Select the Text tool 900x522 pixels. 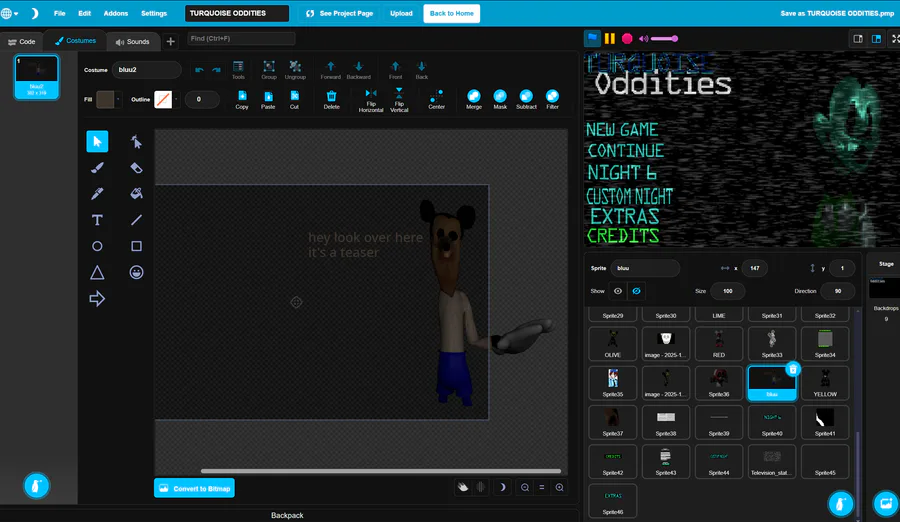point(97,220)
